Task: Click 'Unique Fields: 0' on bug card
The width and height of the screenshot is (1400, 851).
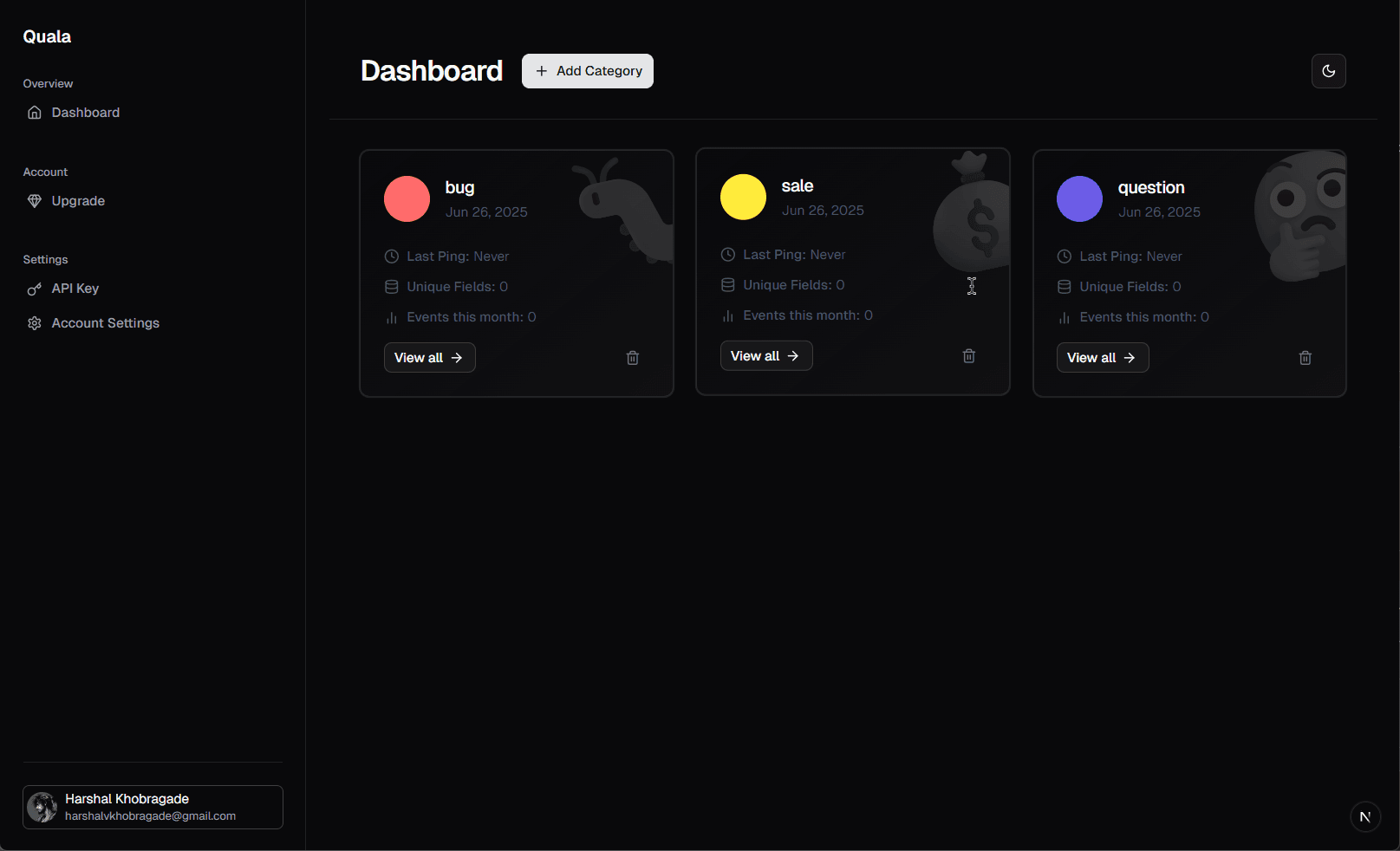Action: click(x=458, y=287)
